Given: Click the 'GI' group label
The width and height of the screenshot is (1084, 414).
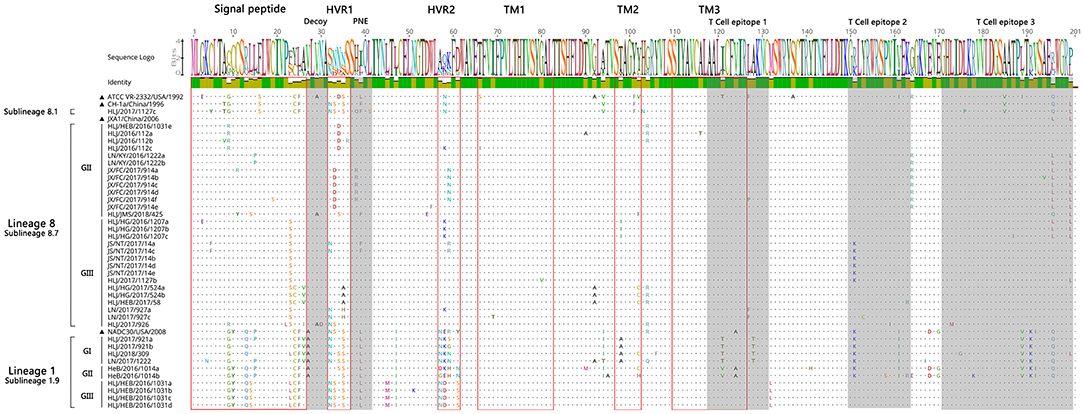Looking at the screenshot, I should click(86, 350).
